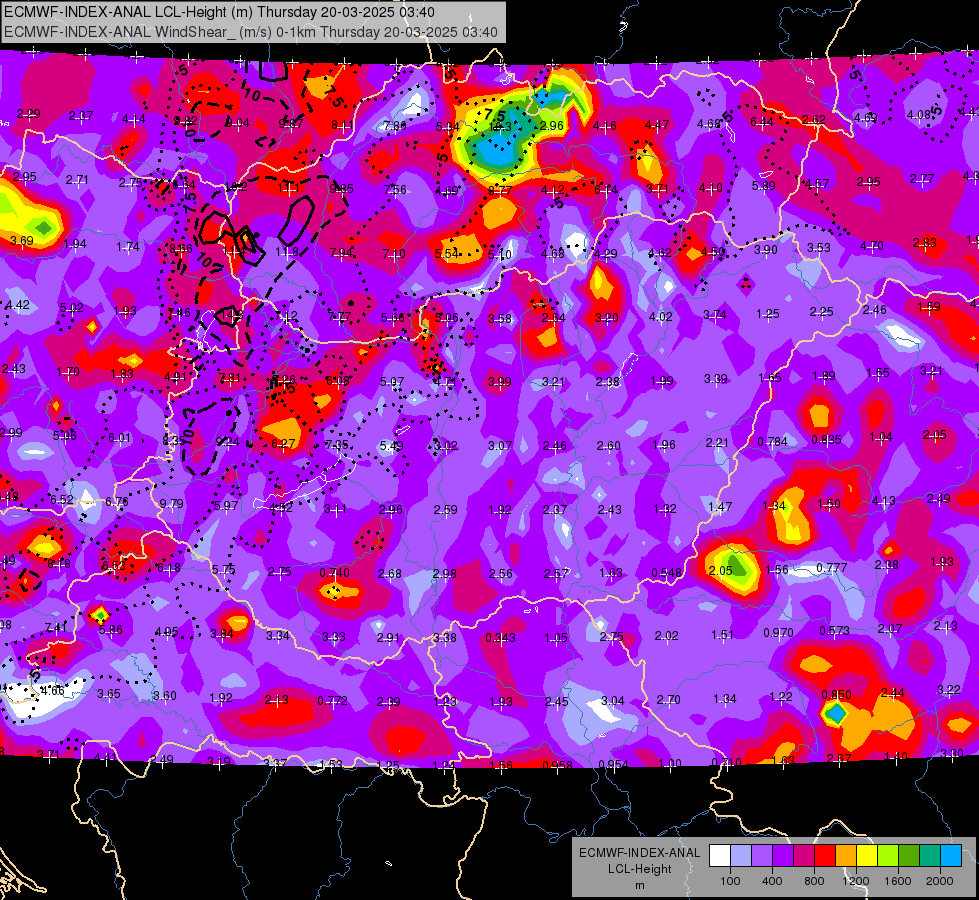Click the wind shear value 5.86
The image size is (979, 900).
111,630
